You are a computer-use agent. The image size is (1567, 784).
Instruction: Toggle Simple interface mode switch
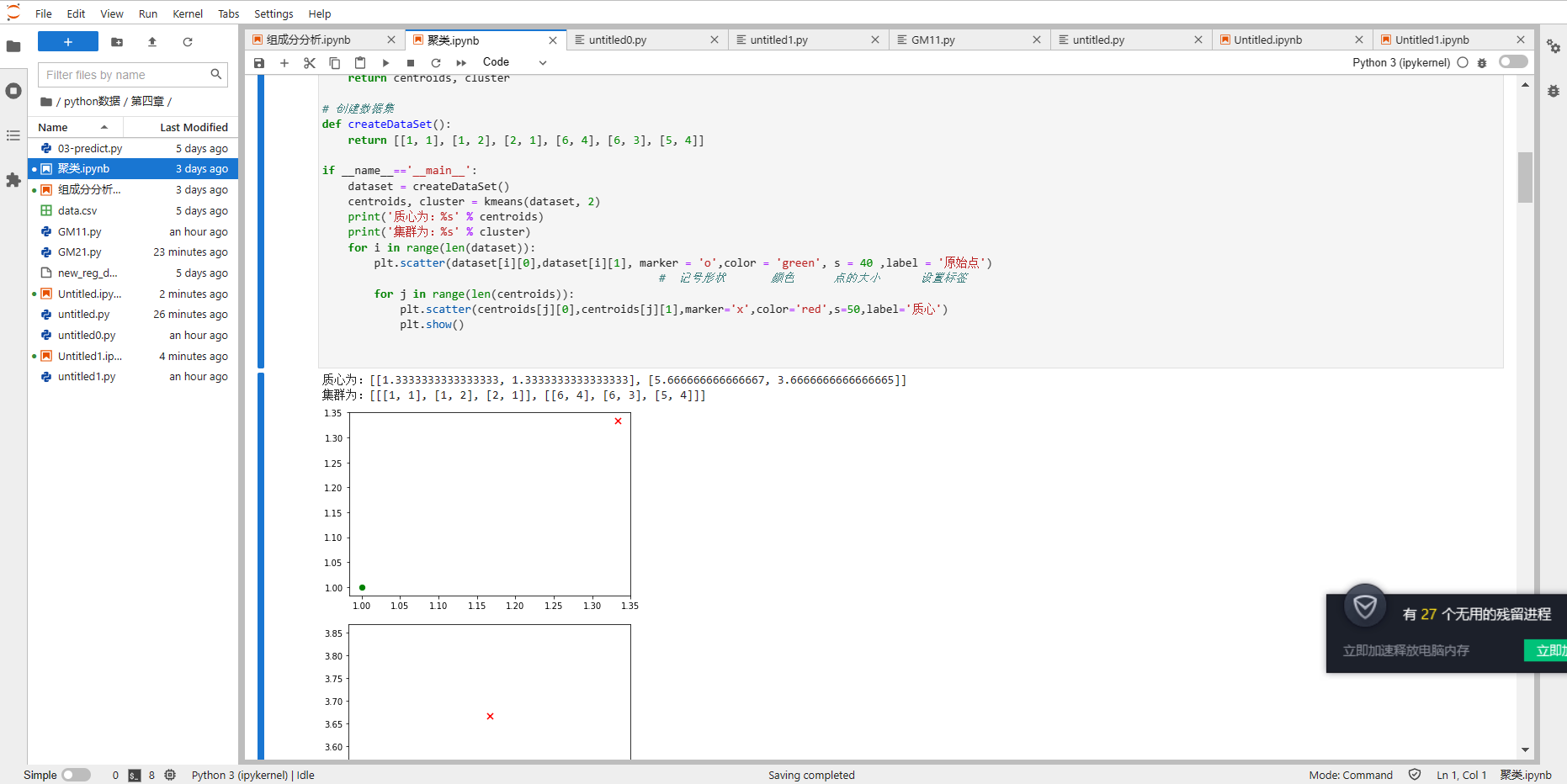pyautogui.click(x=76, y=775)
